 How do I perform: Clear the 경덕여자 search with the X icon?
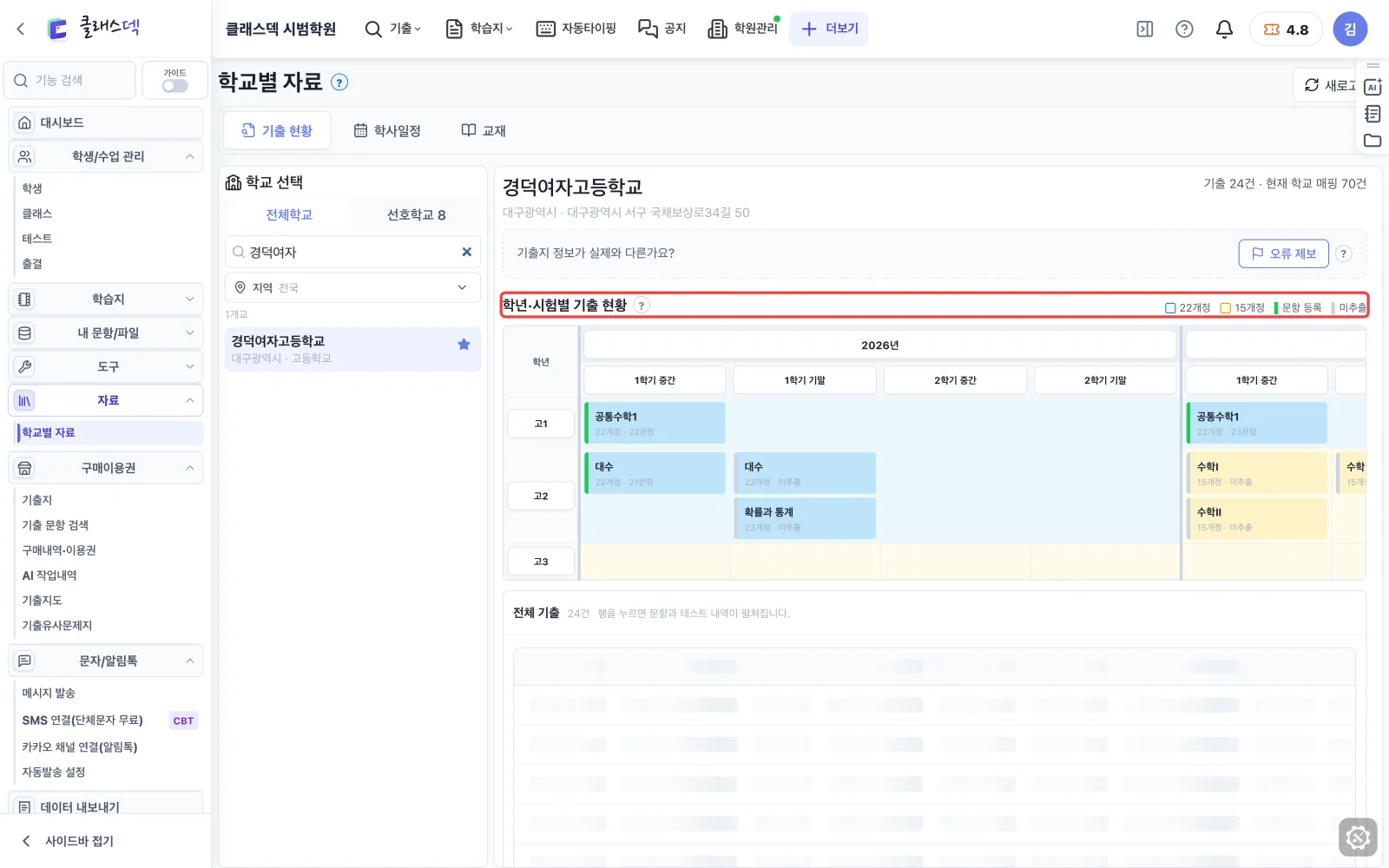click(466, 252)
